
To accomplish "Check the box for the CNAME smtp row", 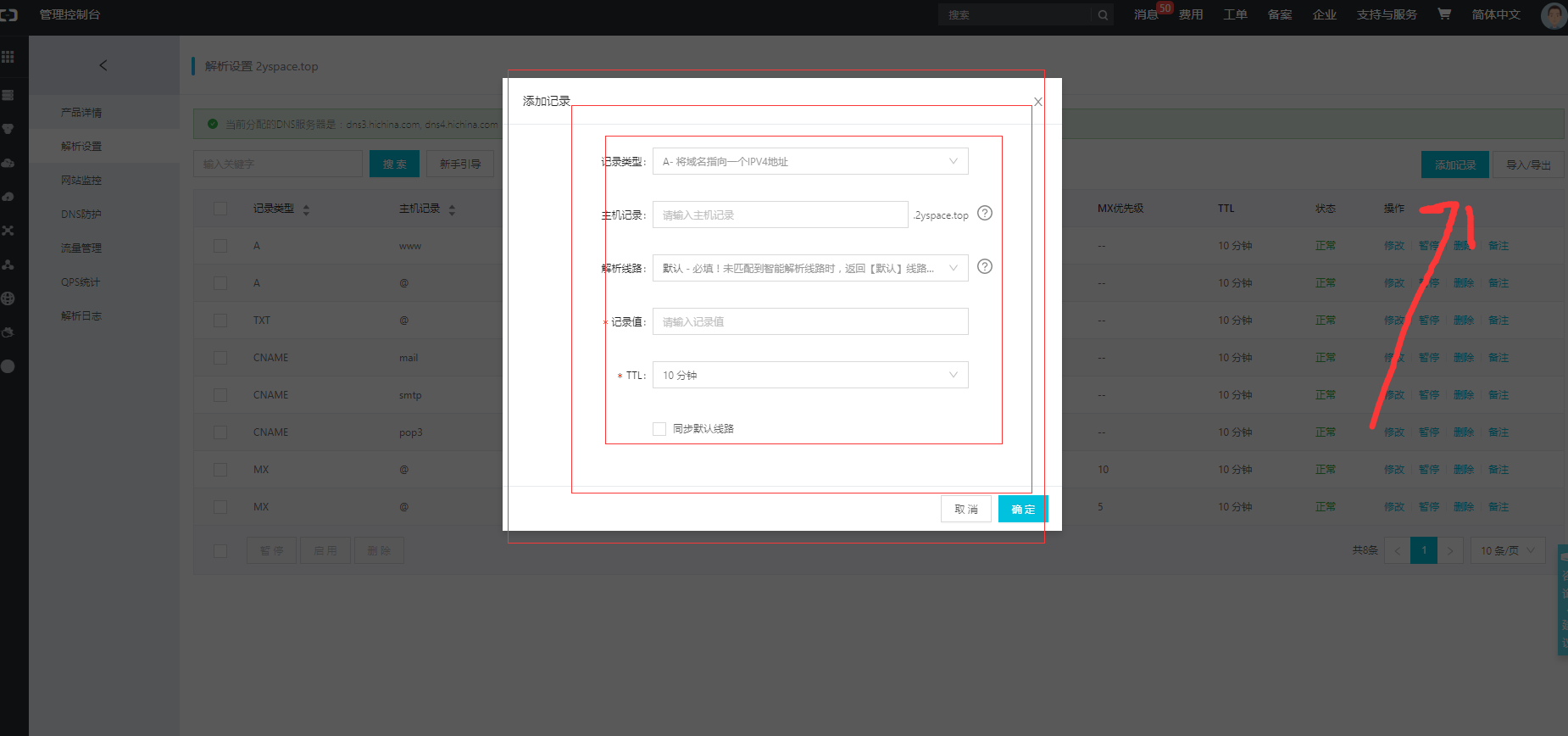I will tap(220, 395).
